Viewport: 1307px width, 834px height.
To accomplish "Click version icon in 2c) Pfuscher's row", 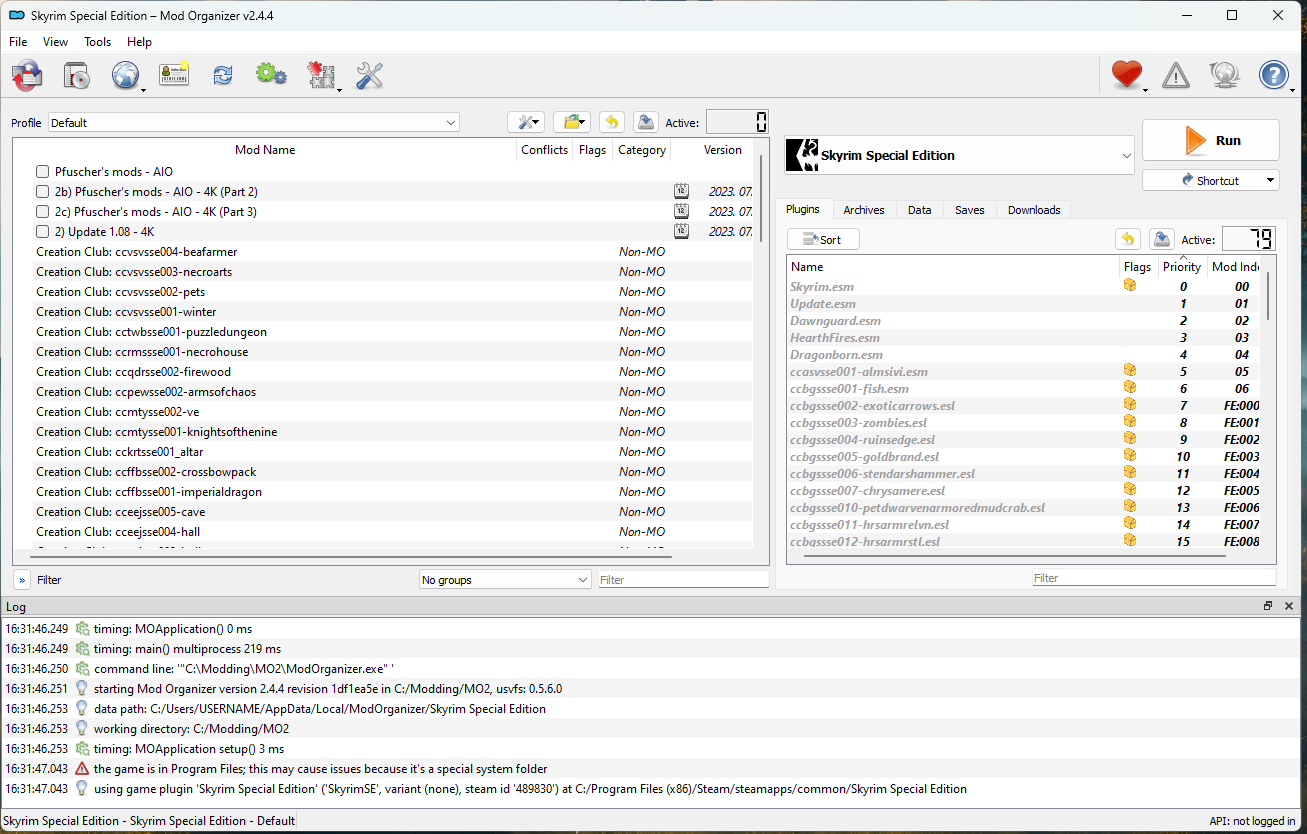I will pos(681,211).
